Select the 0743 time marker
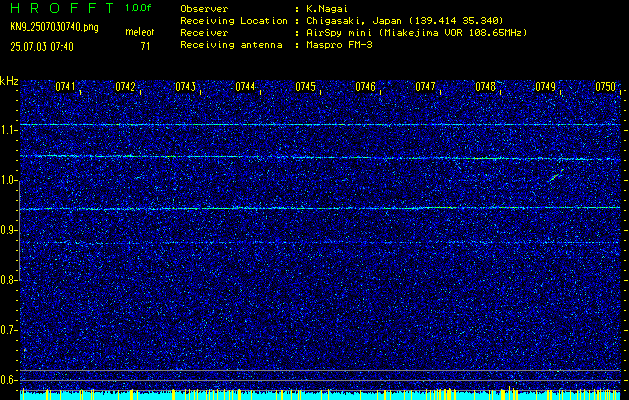Viewport: 629px width, 400px height. coord(185,87)
